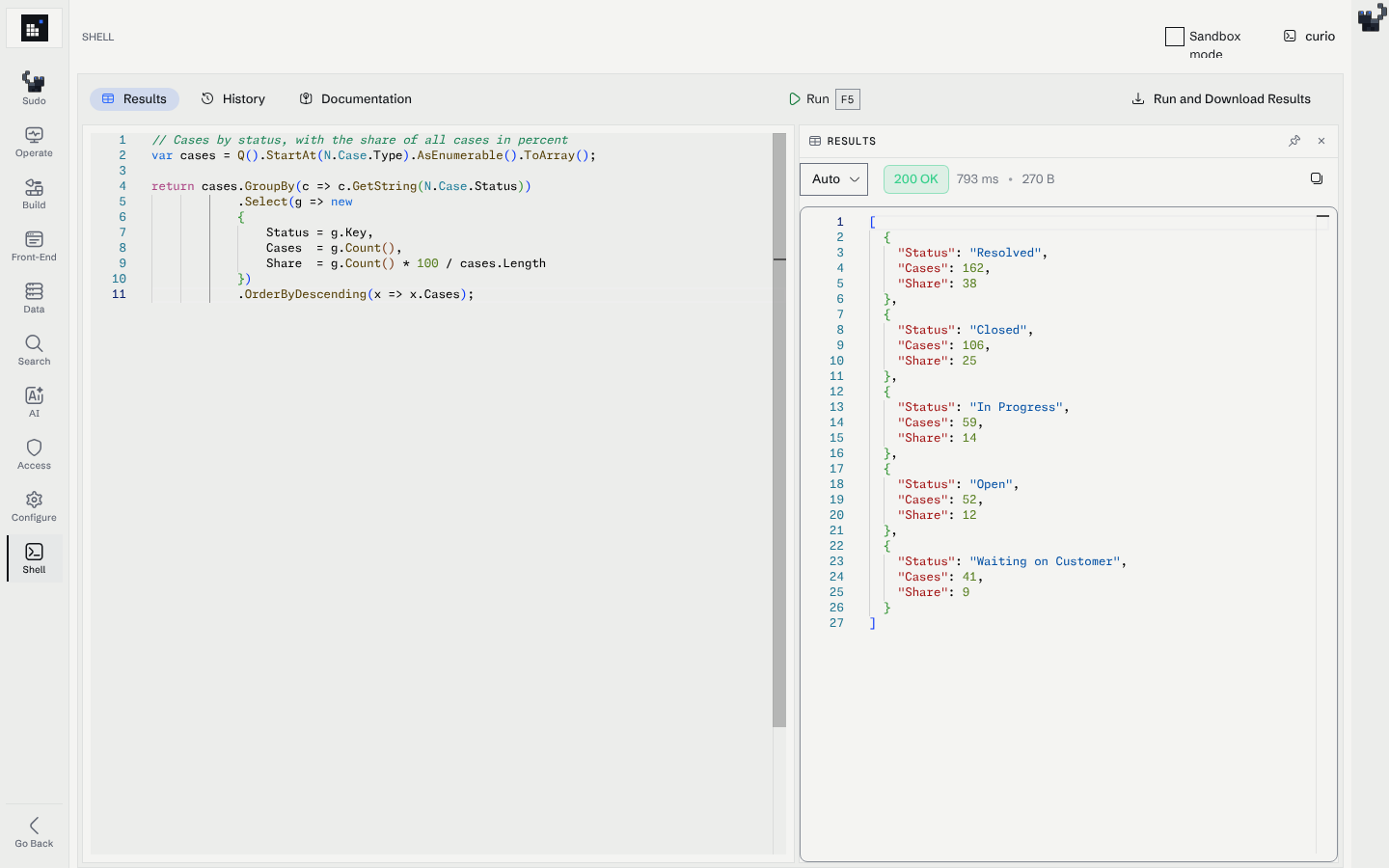
Task: Click the "Open" status value in results
Action: (x=991, y=484)
